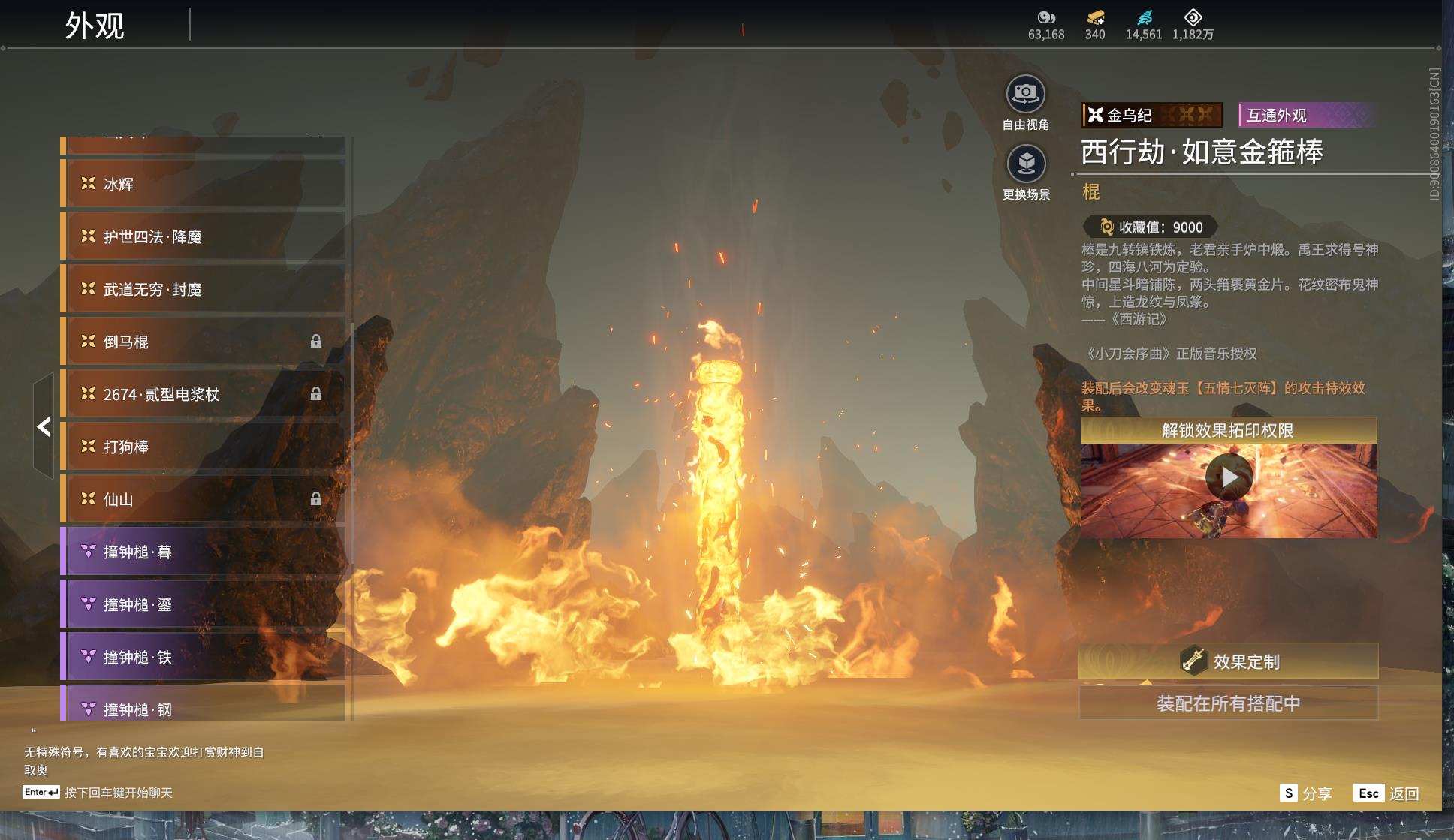Select the 撞钟槌·钢 skin

[x=203, y=703]
